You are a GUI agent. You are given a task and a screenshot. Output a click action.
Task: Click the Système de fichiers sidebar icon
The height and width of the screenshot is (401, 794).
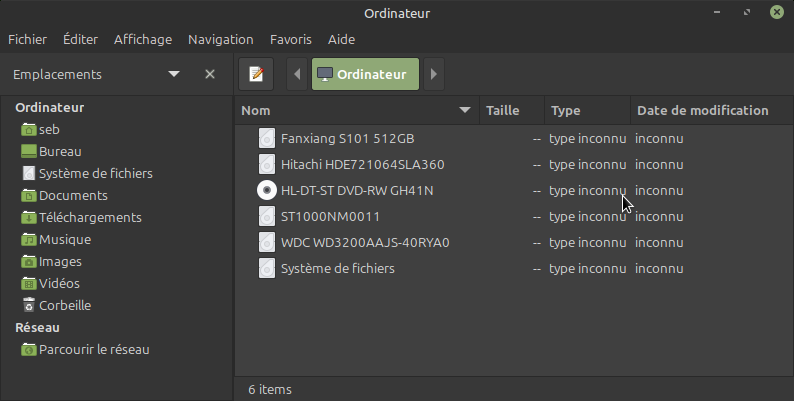pos(29,174)
